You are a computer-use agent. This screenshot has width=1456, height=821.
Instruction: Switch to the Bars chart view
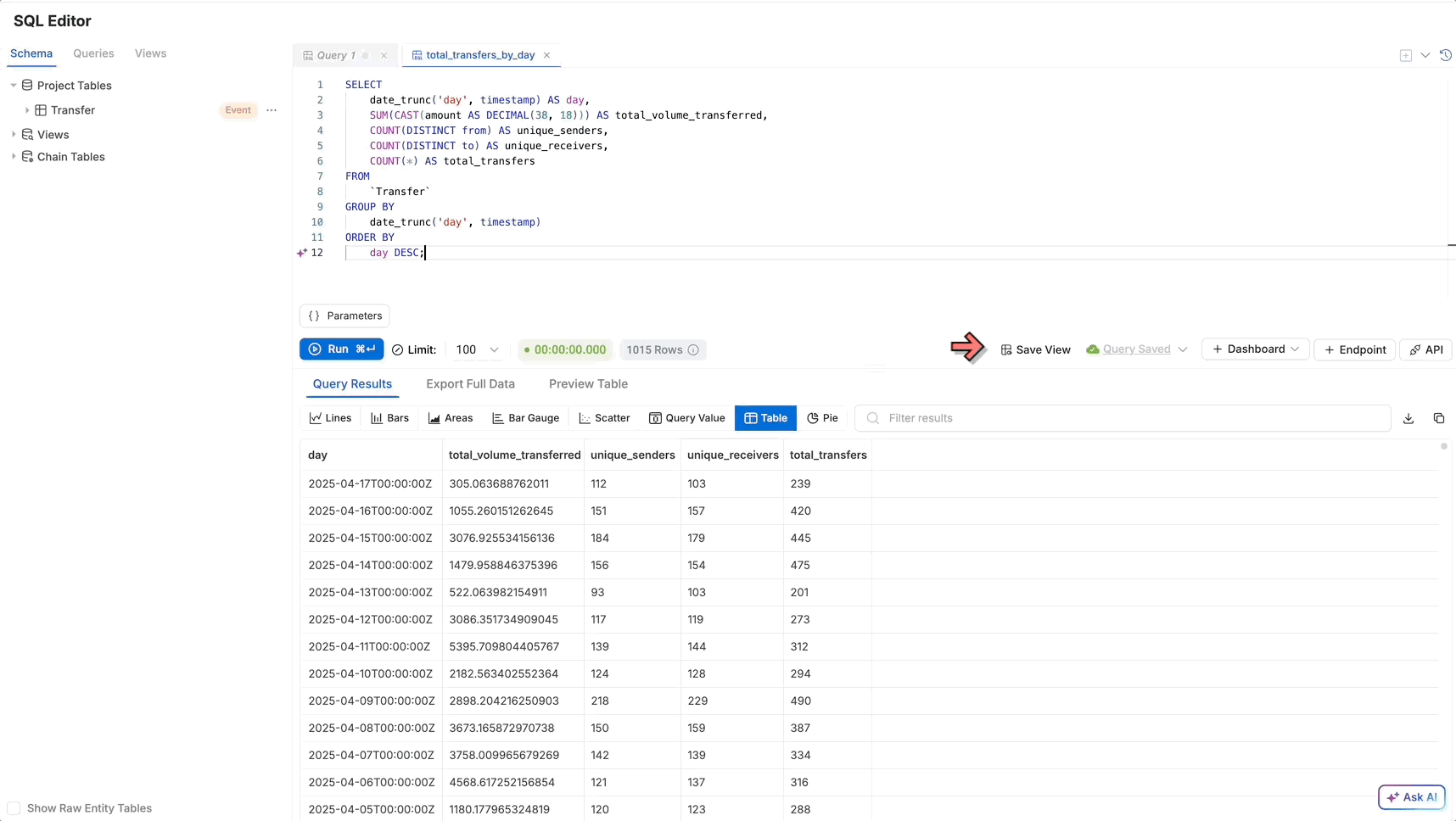(x=390, y=418)
